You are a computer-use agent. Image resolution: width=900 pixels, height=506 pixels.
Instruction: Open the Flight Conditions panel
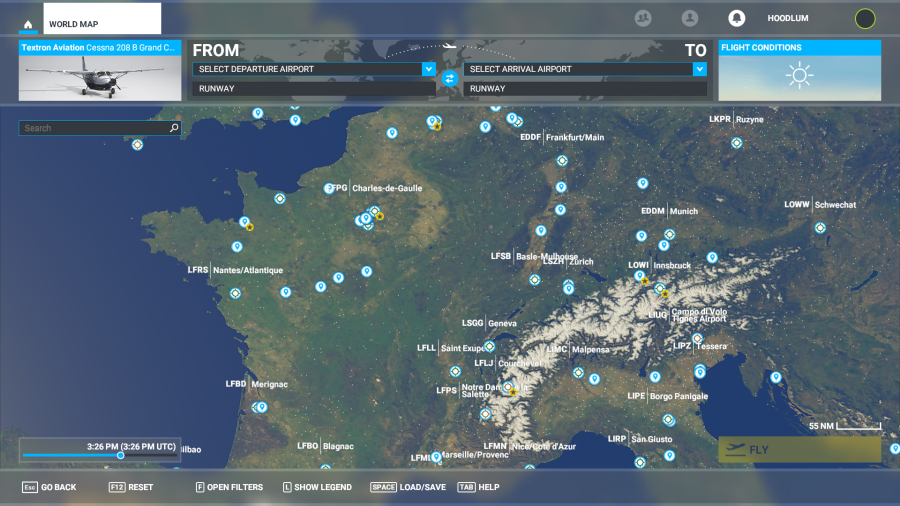[x=800, y=70]
